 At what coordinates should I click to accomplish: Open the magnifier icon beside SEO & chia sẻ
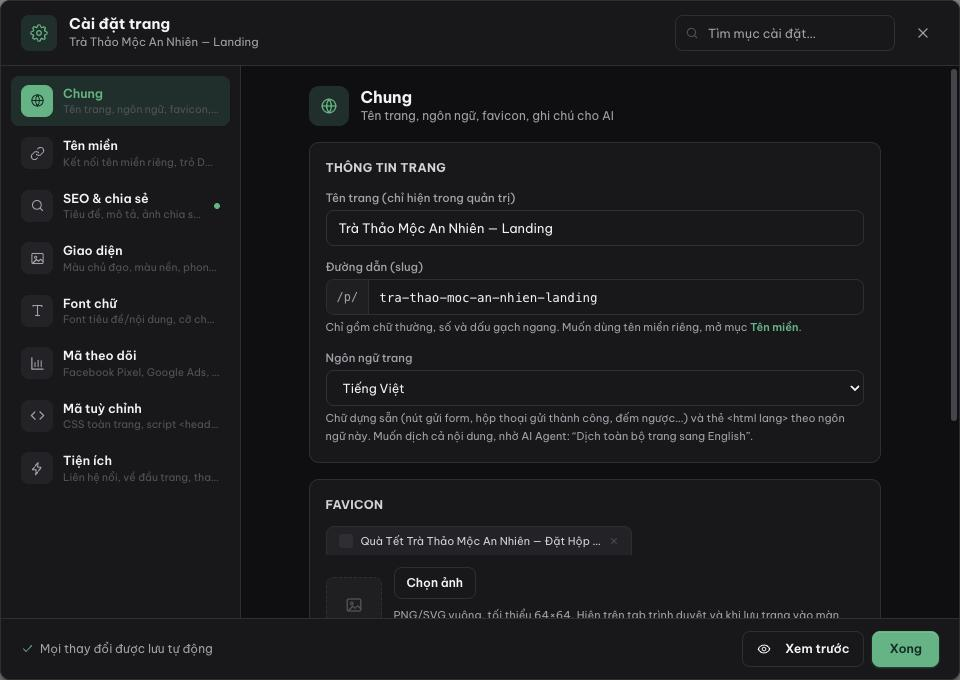pos(37,206)
